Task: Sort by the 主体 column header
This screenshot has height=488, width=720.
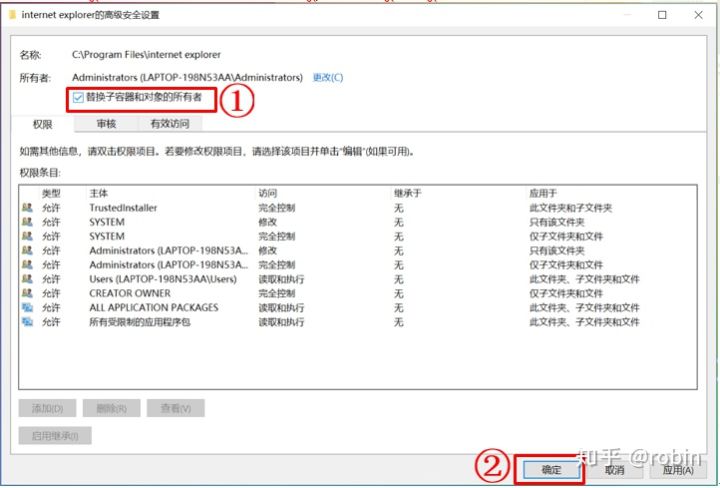Action: [98, 193]
